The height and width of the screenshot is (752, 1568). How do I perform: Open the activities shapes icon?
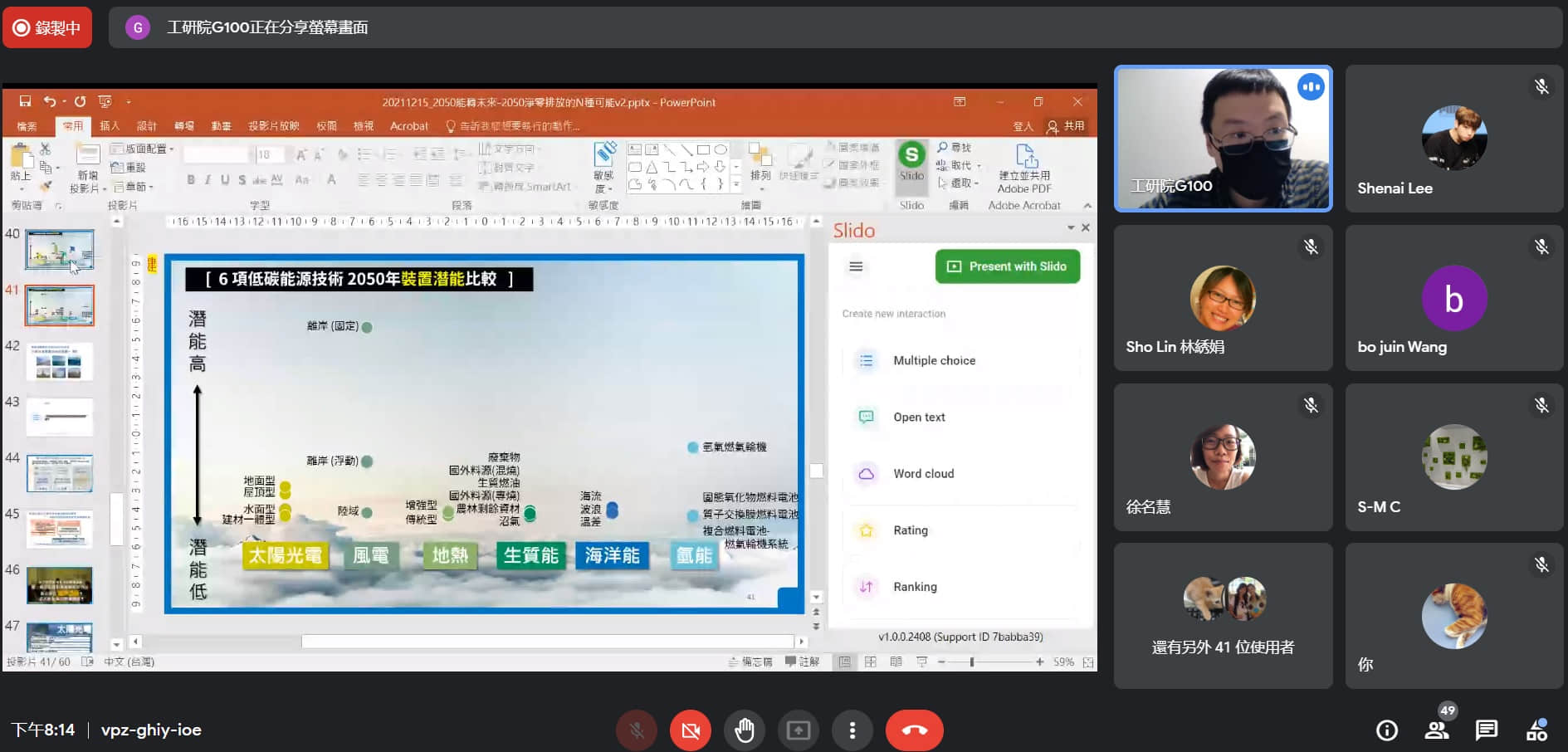click(x=1536, y=730)
